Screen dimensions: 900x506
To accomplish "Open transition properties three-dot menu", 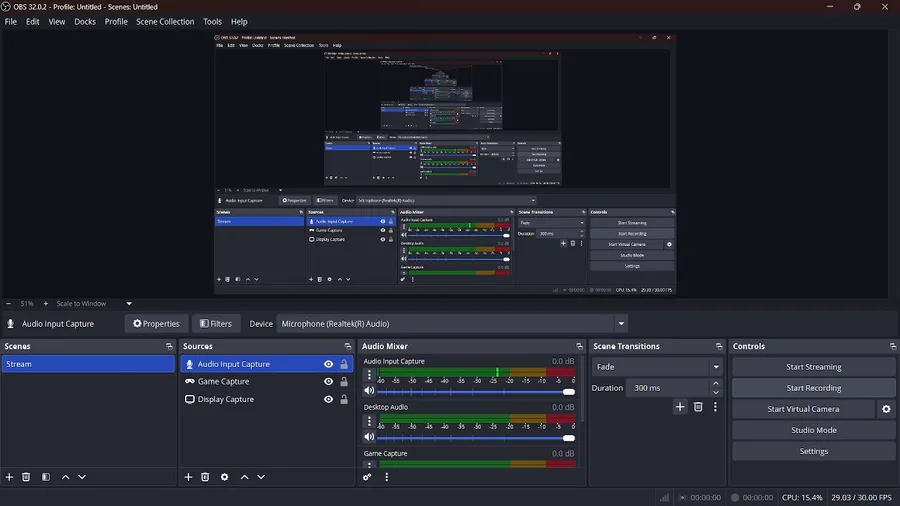I will [x=715, y=407].
